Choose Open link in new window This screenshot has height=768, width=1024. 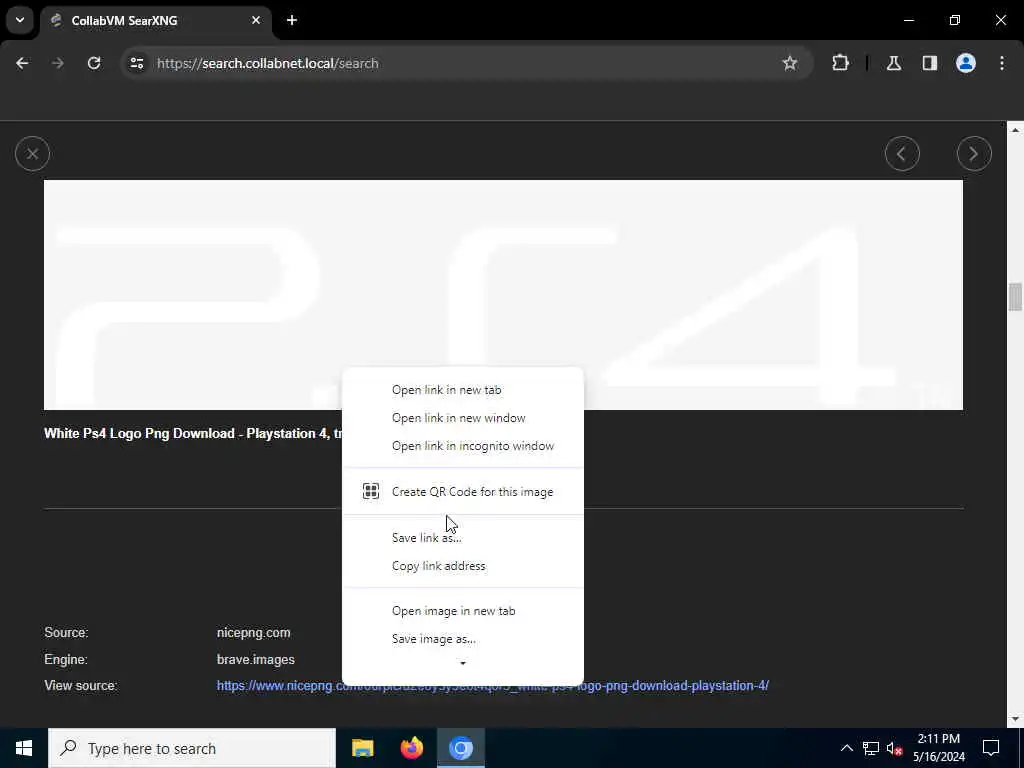pyautogui.click(x=462, y=418)
